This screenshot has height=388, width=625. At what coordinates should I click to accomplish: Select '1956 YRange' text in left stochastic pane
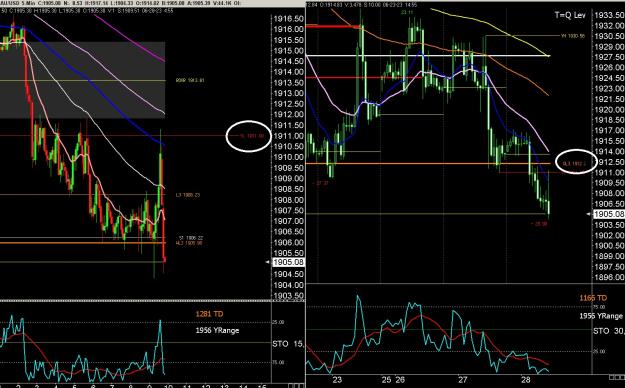click(217, 330)
